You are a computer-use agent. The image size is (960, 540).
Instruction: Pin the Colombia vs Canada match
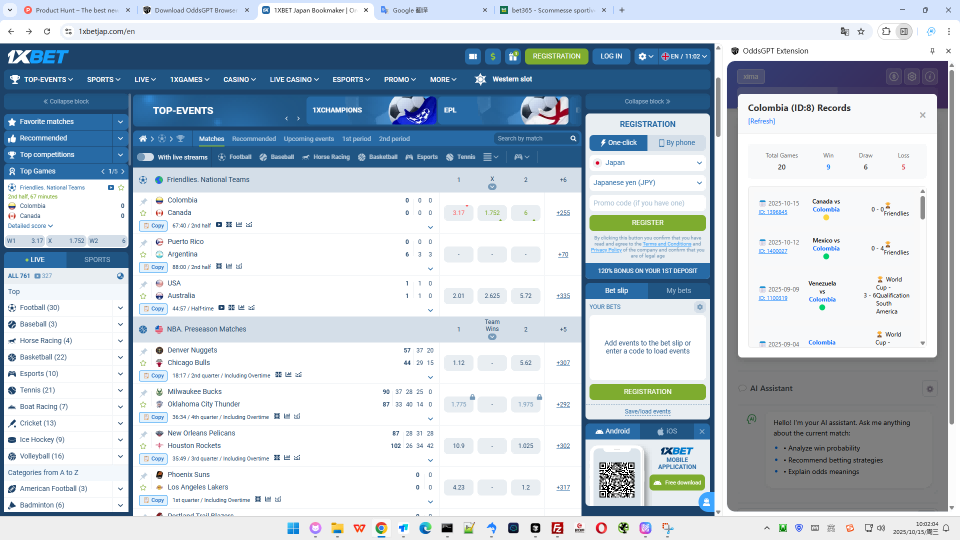143,201
